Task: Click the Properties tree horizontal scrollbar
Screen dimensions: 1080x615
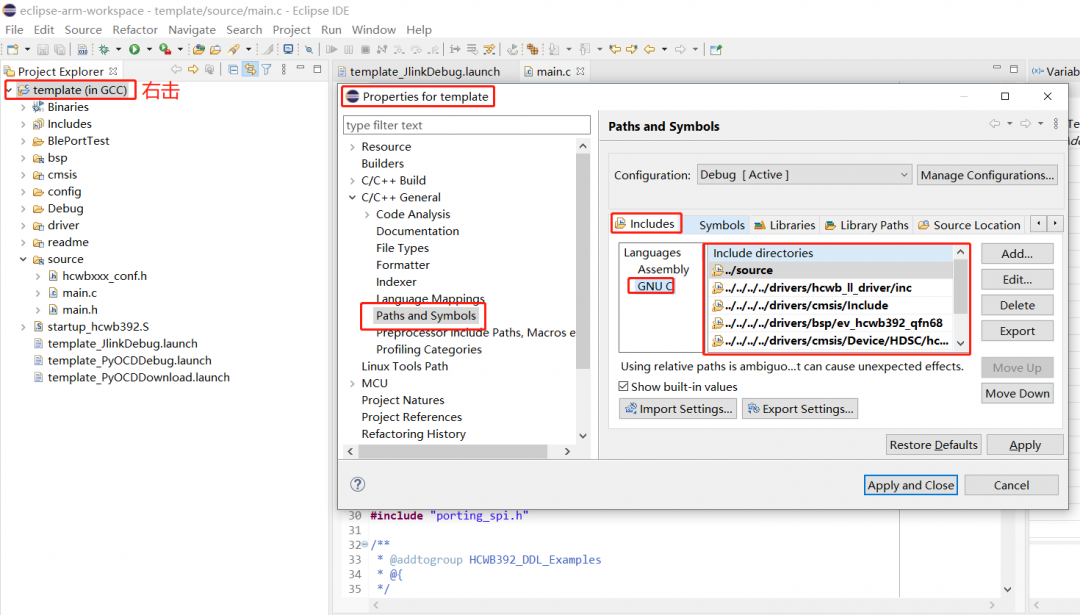Action: coord(453,451)
